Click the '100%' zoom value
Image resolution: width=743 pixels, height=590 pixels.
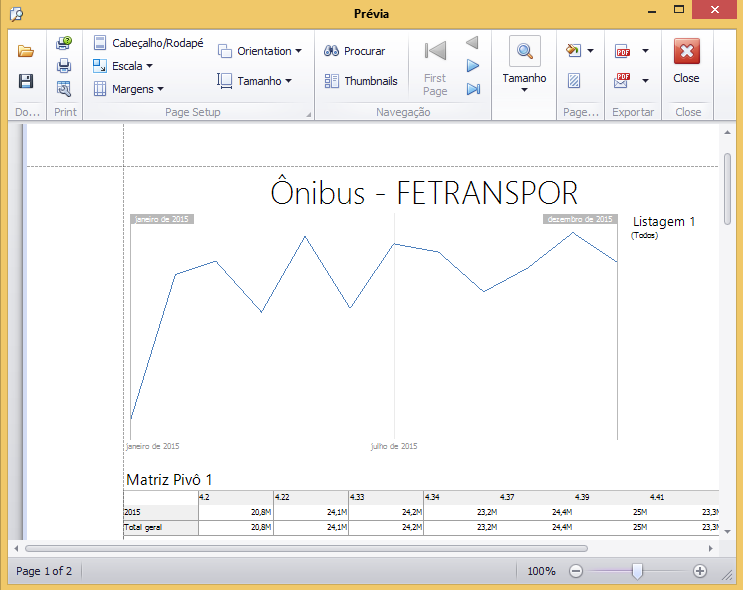pos(541,571)
